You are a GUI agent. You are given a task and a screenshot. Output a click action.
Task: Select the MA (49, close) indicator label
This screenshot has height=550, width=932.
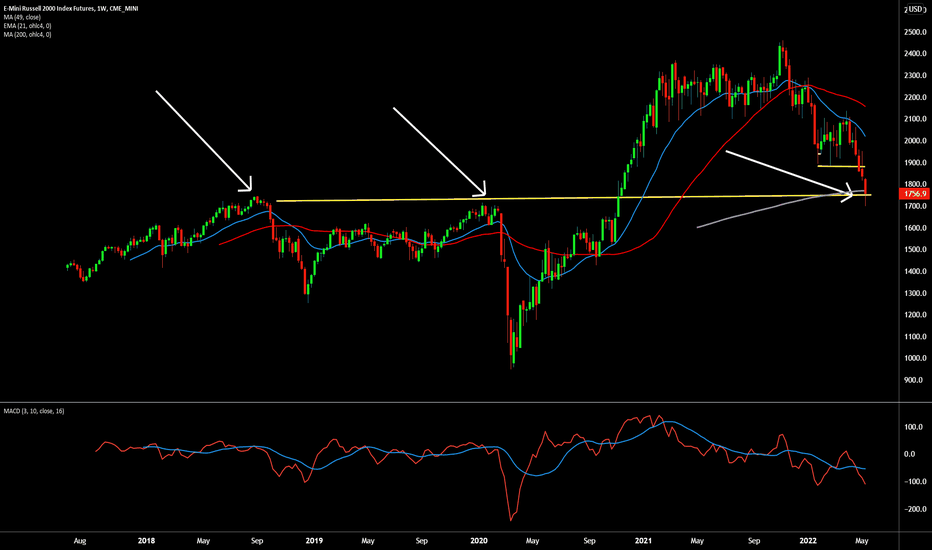point(22,17)
